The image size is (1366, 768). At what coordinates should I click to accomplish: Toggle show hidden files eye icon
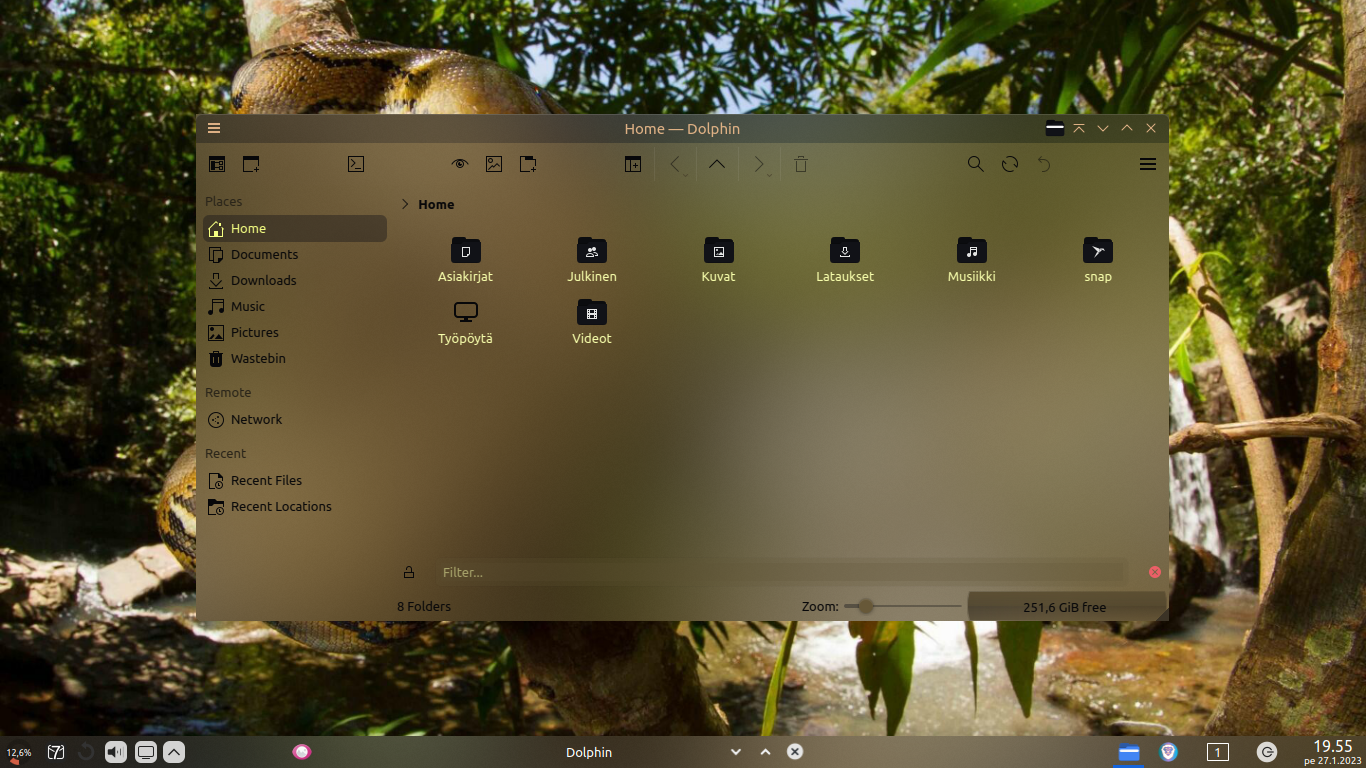[460, 164]
